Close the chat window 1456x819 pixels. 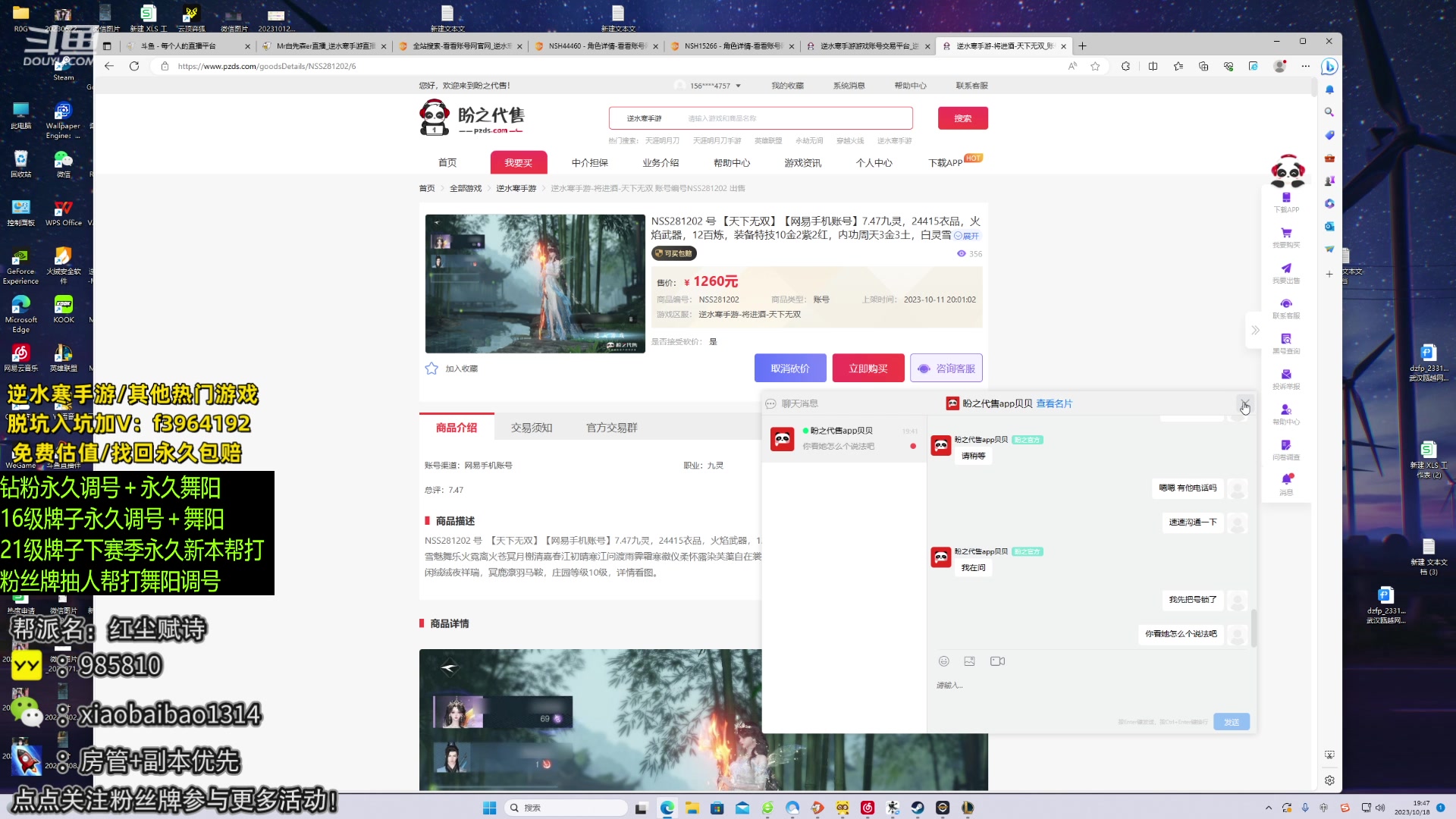click(1244, 403)
